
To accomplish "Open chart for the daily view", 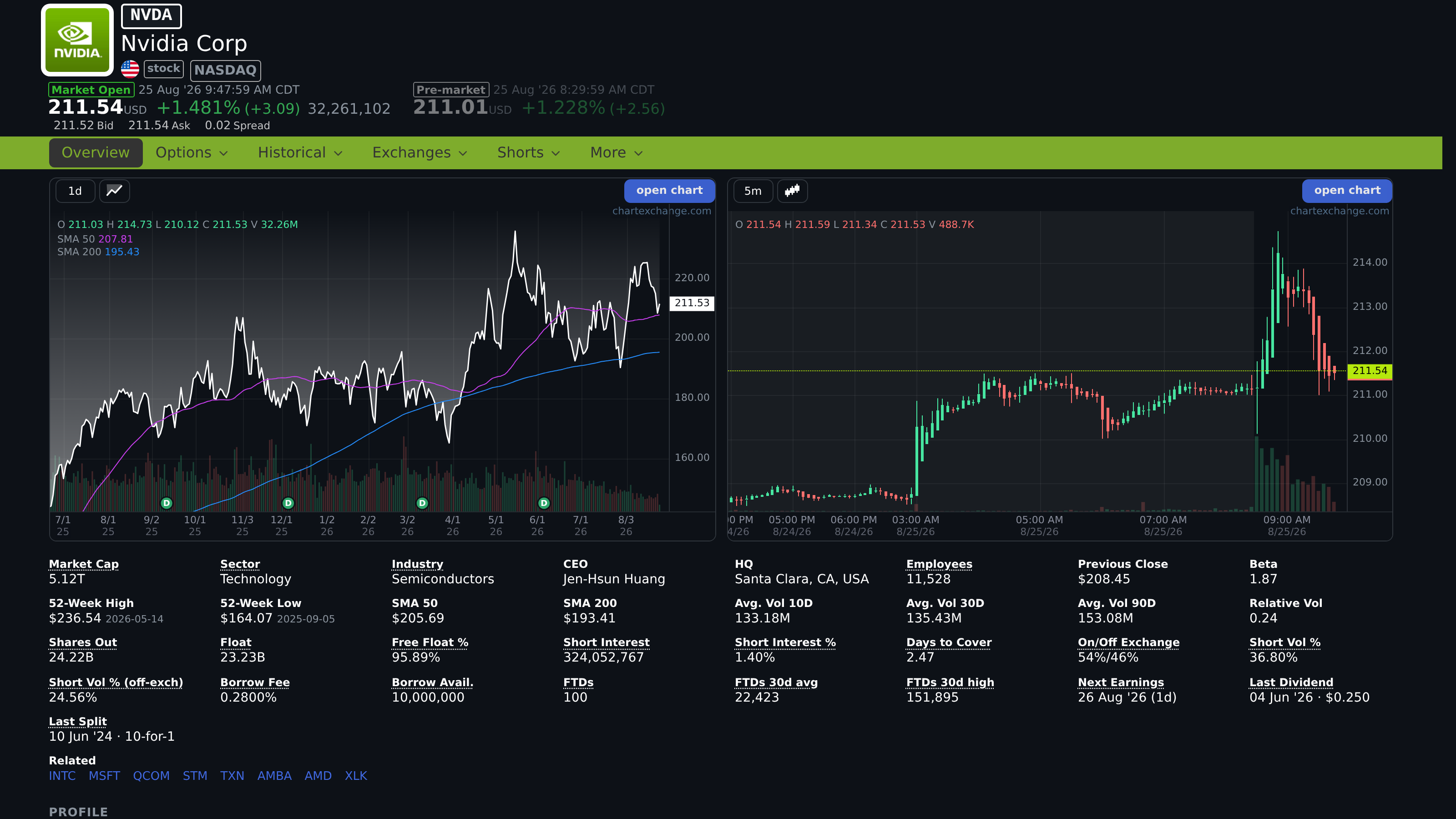I will 669,191.
